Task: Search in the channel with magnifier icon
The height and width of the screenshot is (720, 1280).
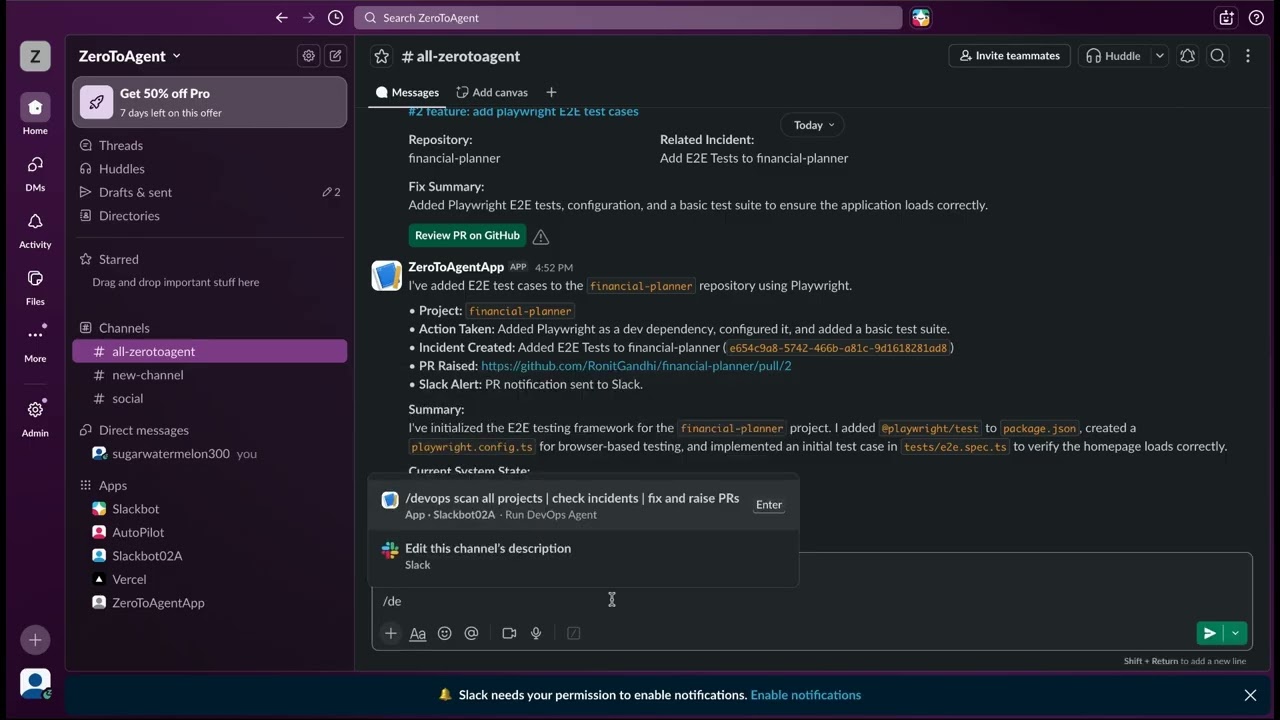Action: click(x=1218, y=56)
